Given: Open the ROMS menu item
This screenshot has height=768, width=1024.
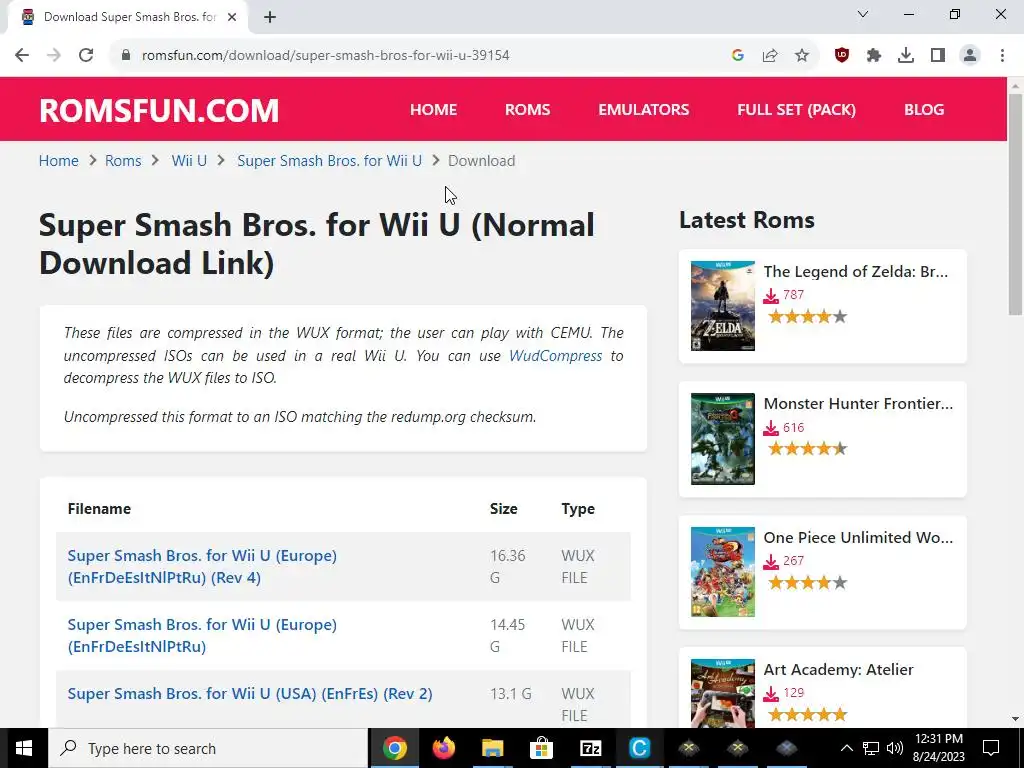Looking at the screenshot, I should tap(528, 110).
